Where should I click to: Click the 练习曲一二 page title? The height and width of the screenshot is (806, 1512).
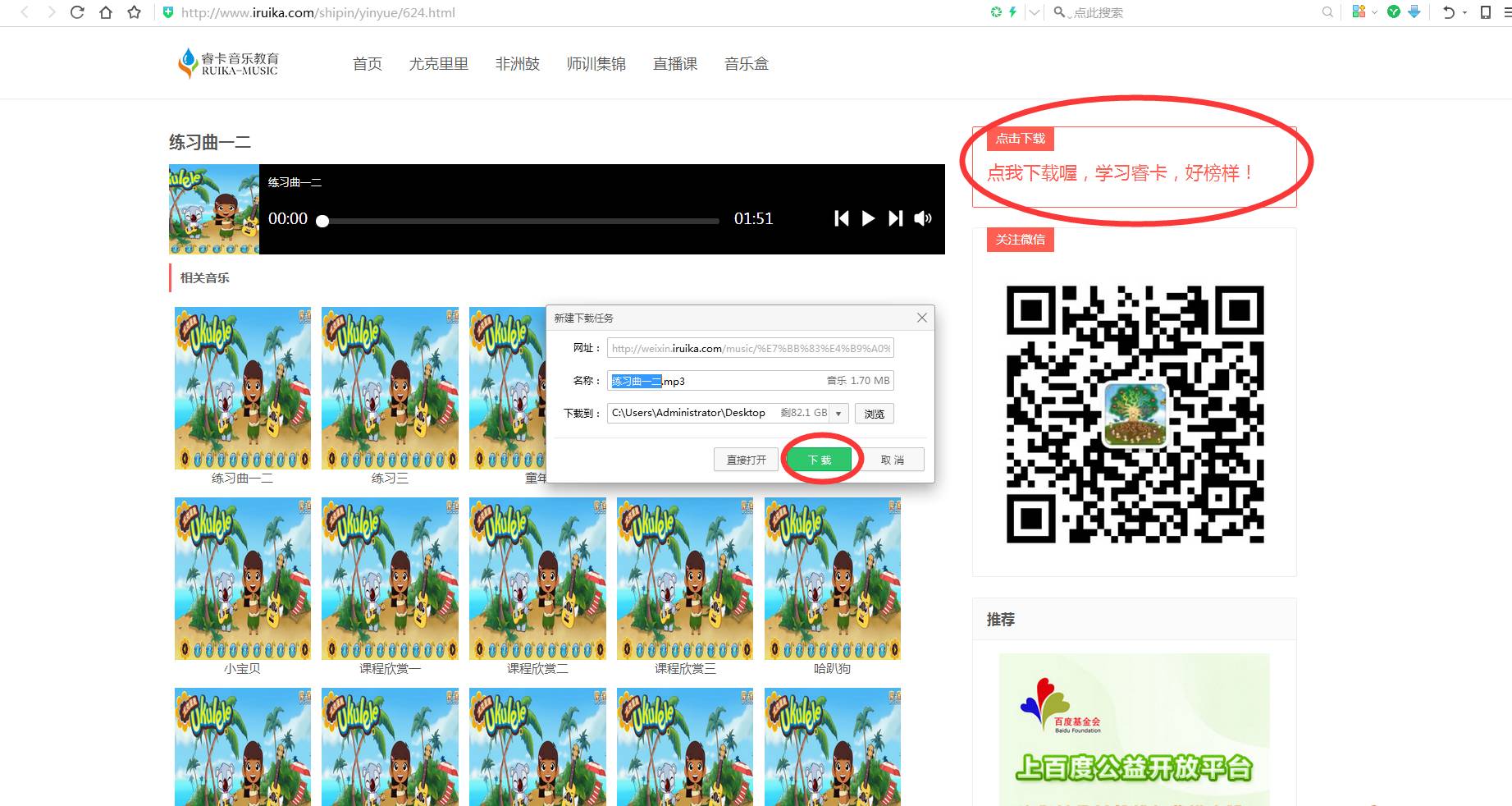[210, 142]
